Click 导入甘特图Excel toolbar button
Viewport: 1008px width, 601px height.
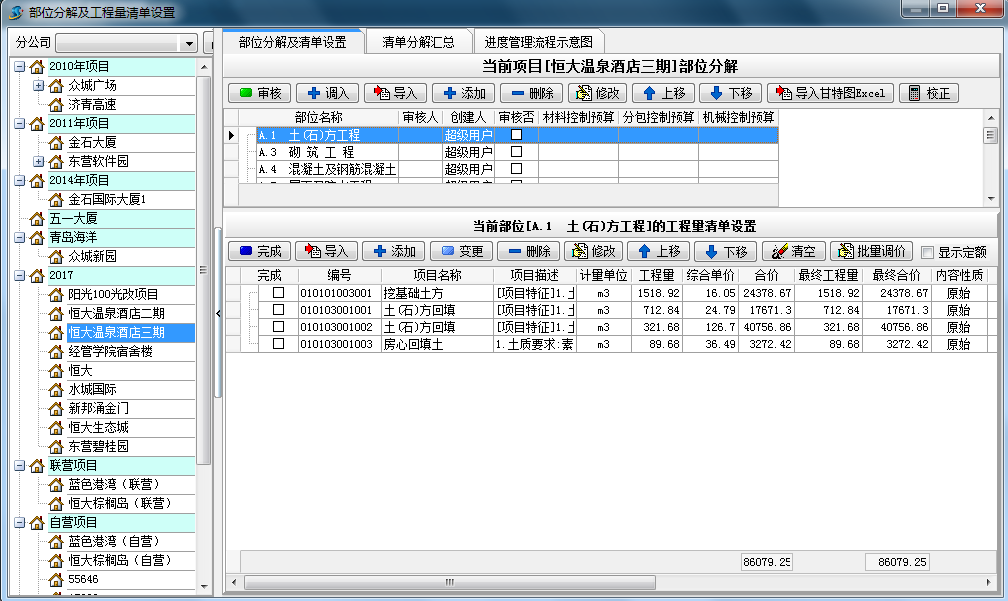click(x=829, y=93)
